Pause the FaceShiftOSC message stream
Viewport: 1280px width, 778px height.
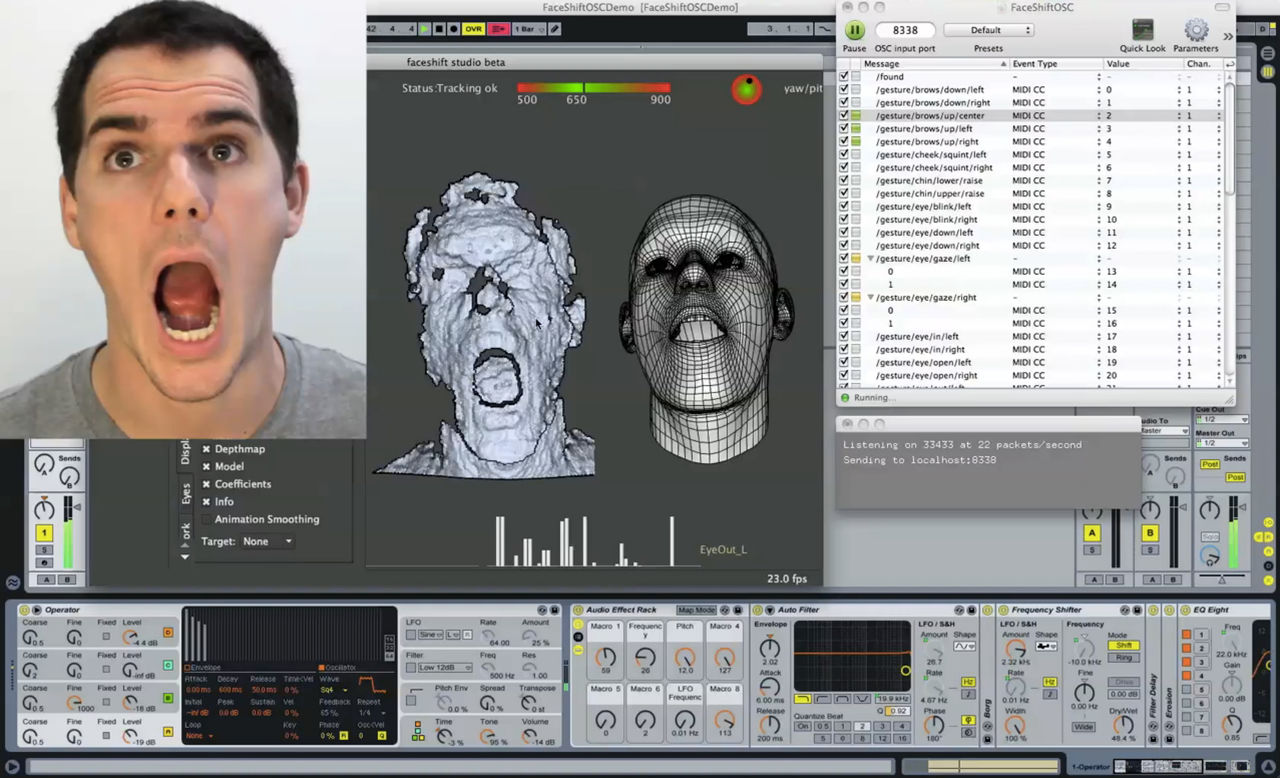854,30
